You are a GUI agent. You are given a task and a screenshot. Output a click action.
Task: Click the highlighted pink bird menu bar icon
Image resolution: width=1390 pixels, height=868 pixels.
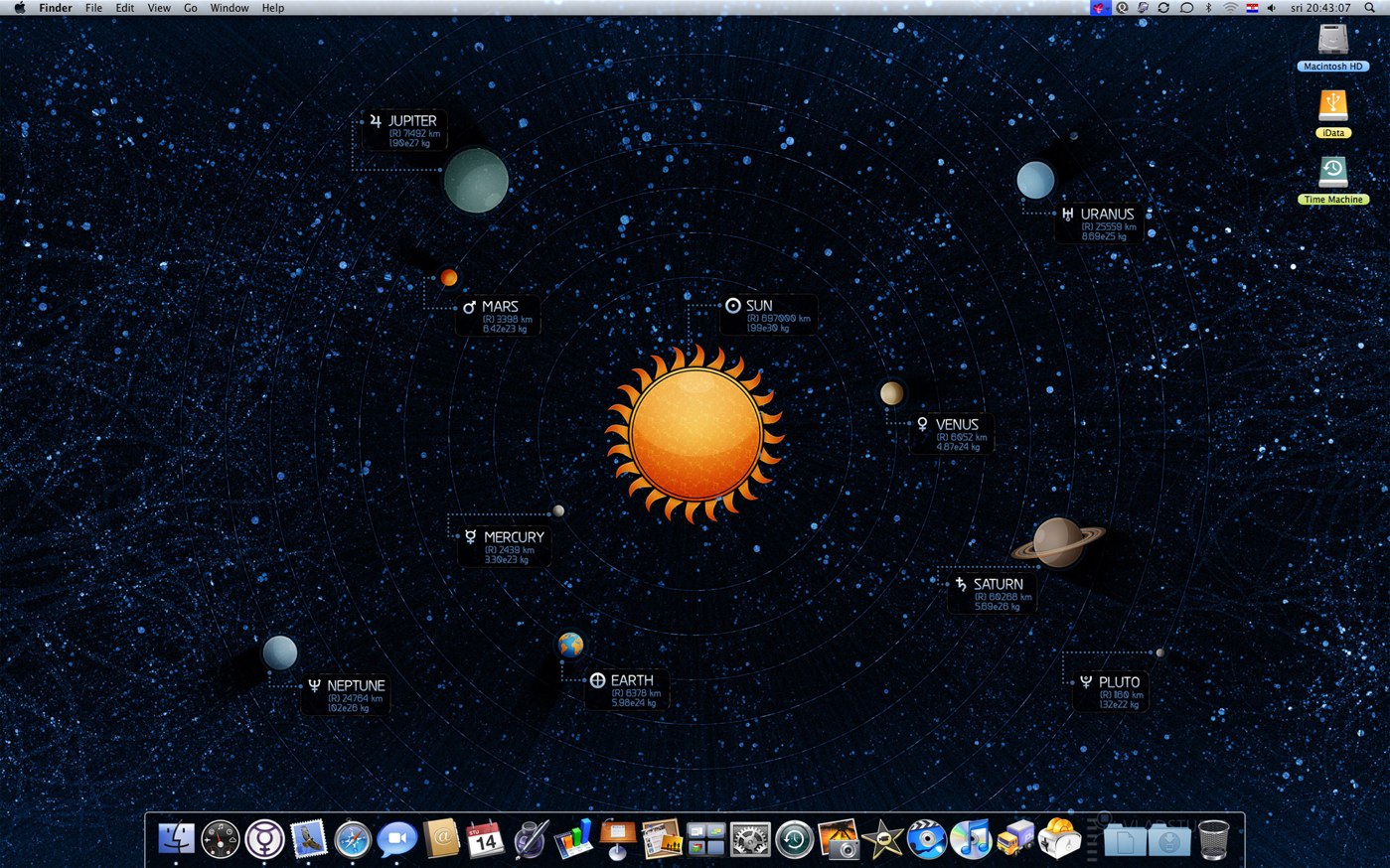coord(1099,8)
